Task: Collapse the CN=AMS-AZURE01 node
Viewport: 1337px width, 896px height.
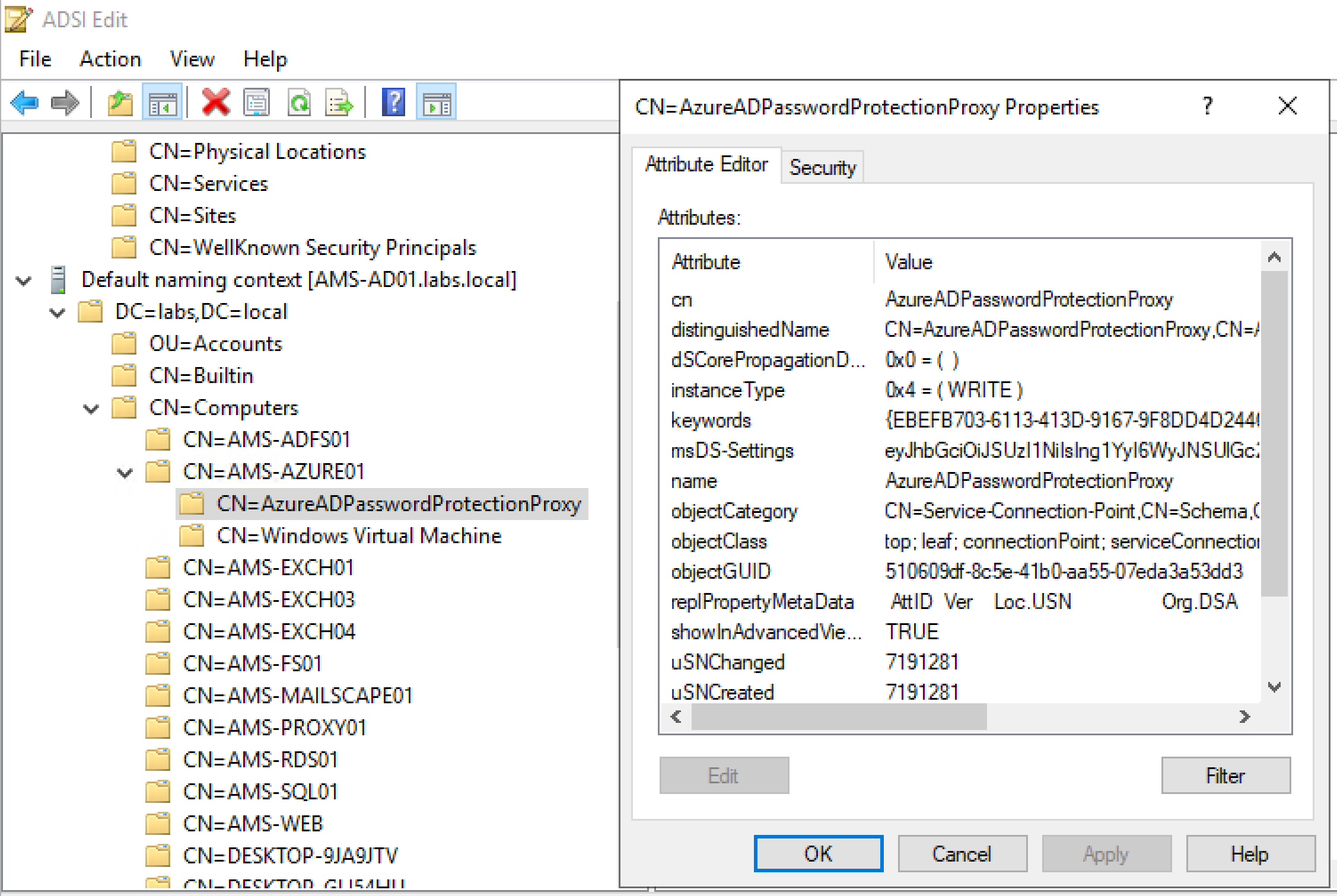Action: pyautogui.click(x=125, y=472)
